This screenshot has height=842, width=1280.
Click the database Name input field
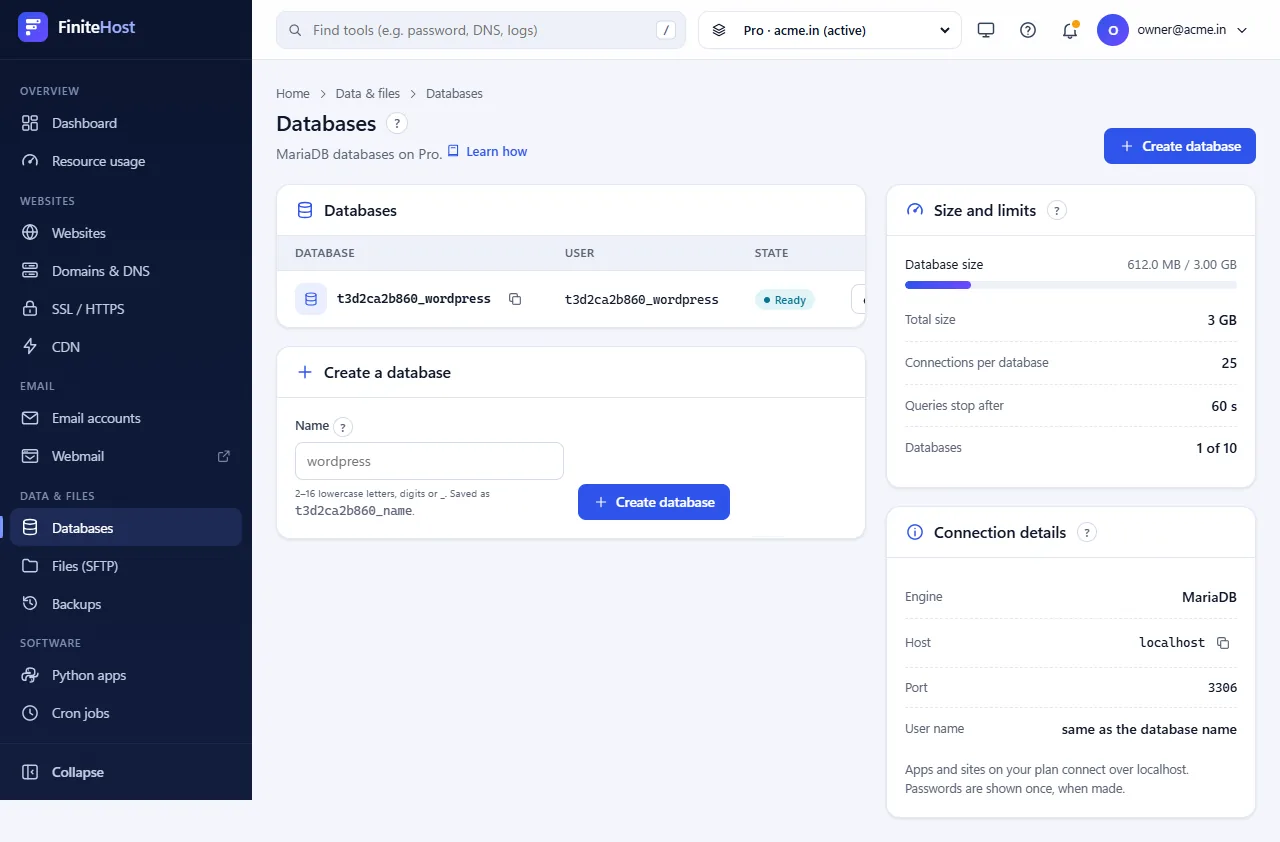(429, 461)
